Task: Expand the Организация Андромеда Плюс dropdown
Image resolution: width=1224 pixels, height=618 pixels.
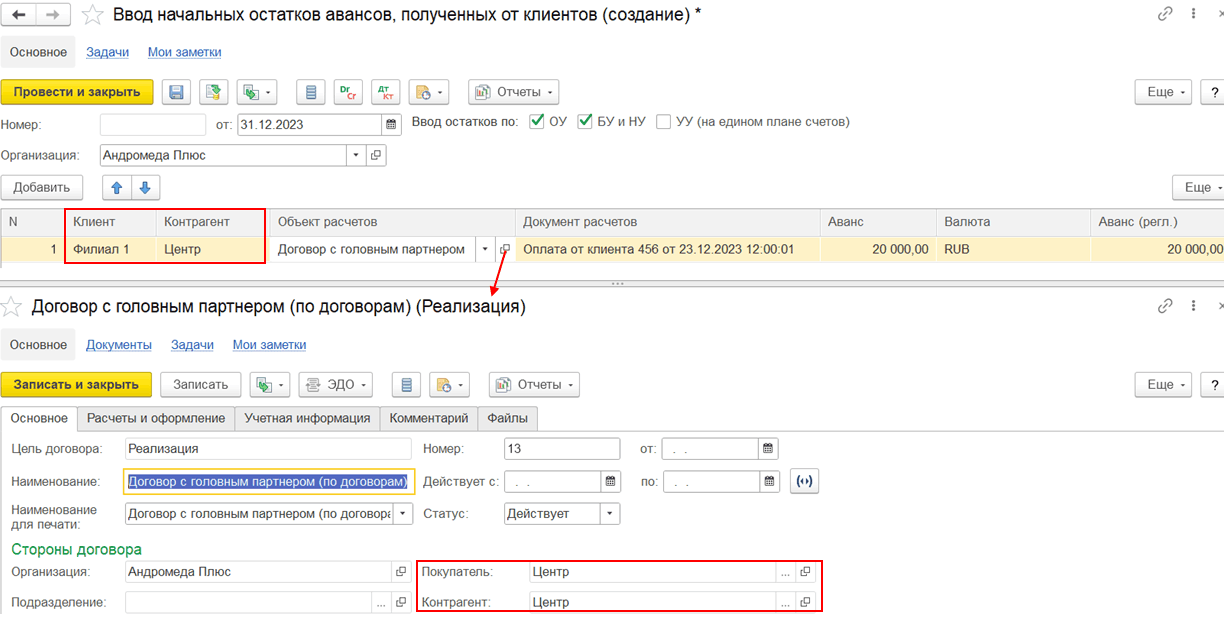Action: point(357,155)
